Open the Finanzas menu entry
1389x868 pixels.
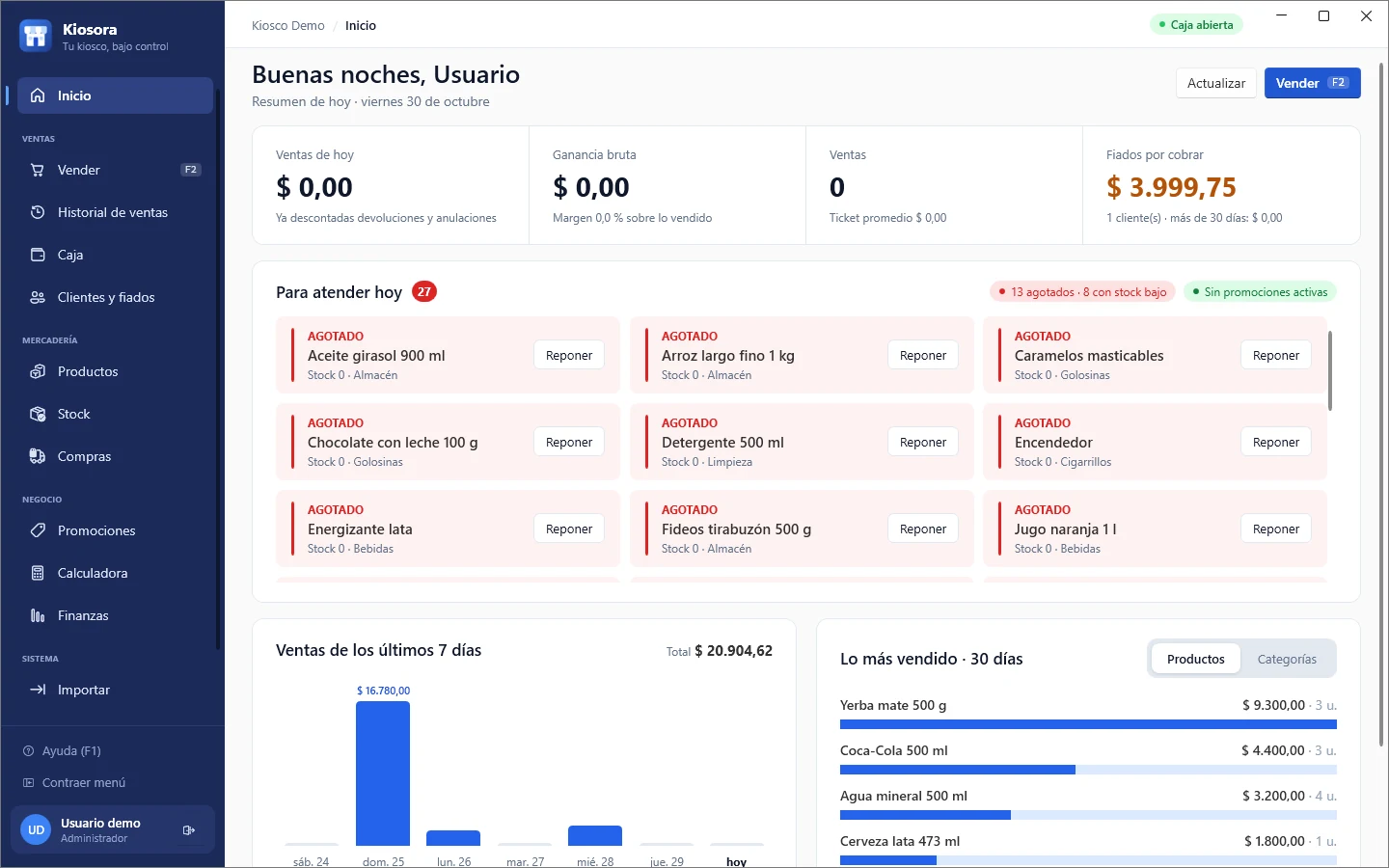pyautogui.click(x=115, y=615)
